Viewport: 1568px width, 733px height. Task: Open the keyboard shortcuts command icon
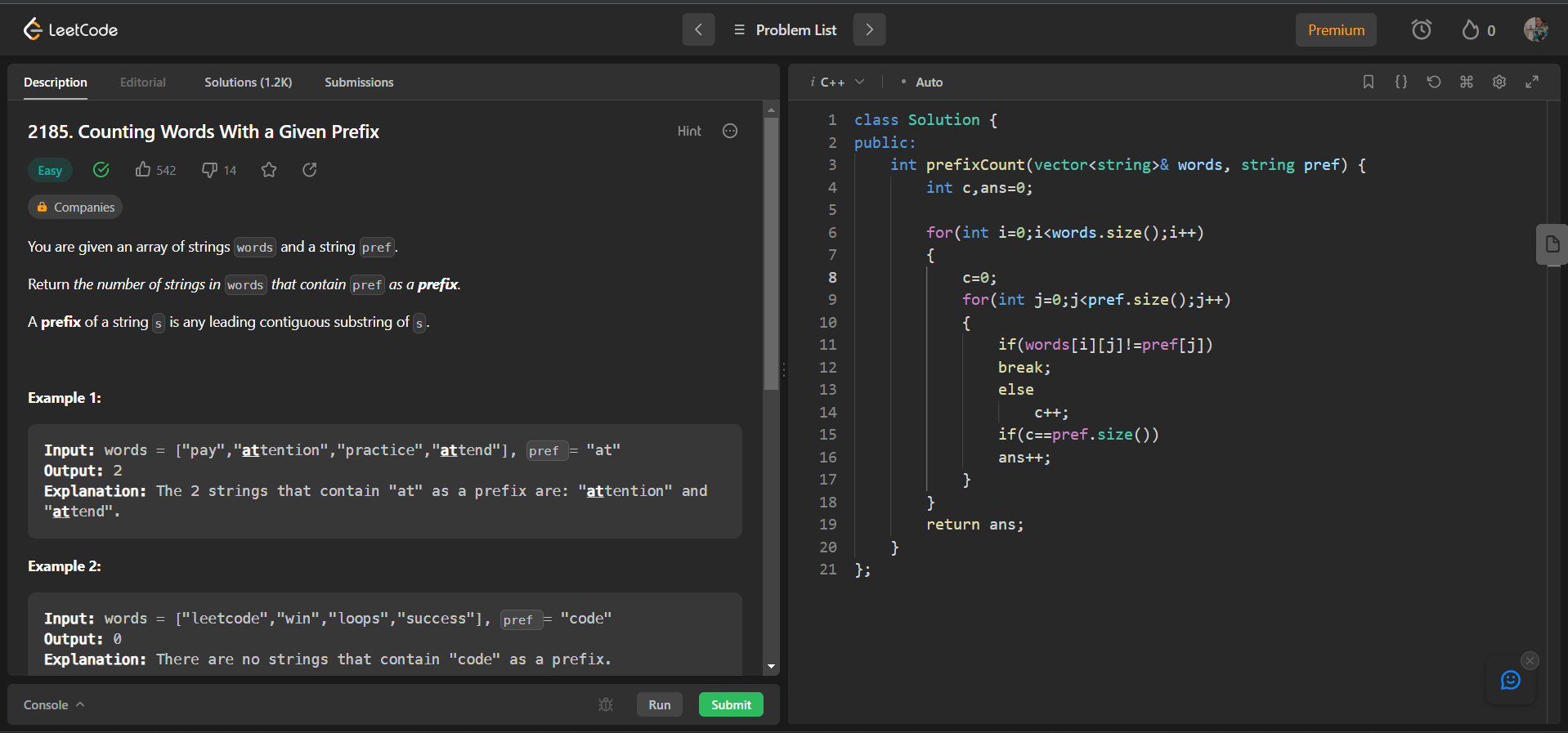(1467, 82)
